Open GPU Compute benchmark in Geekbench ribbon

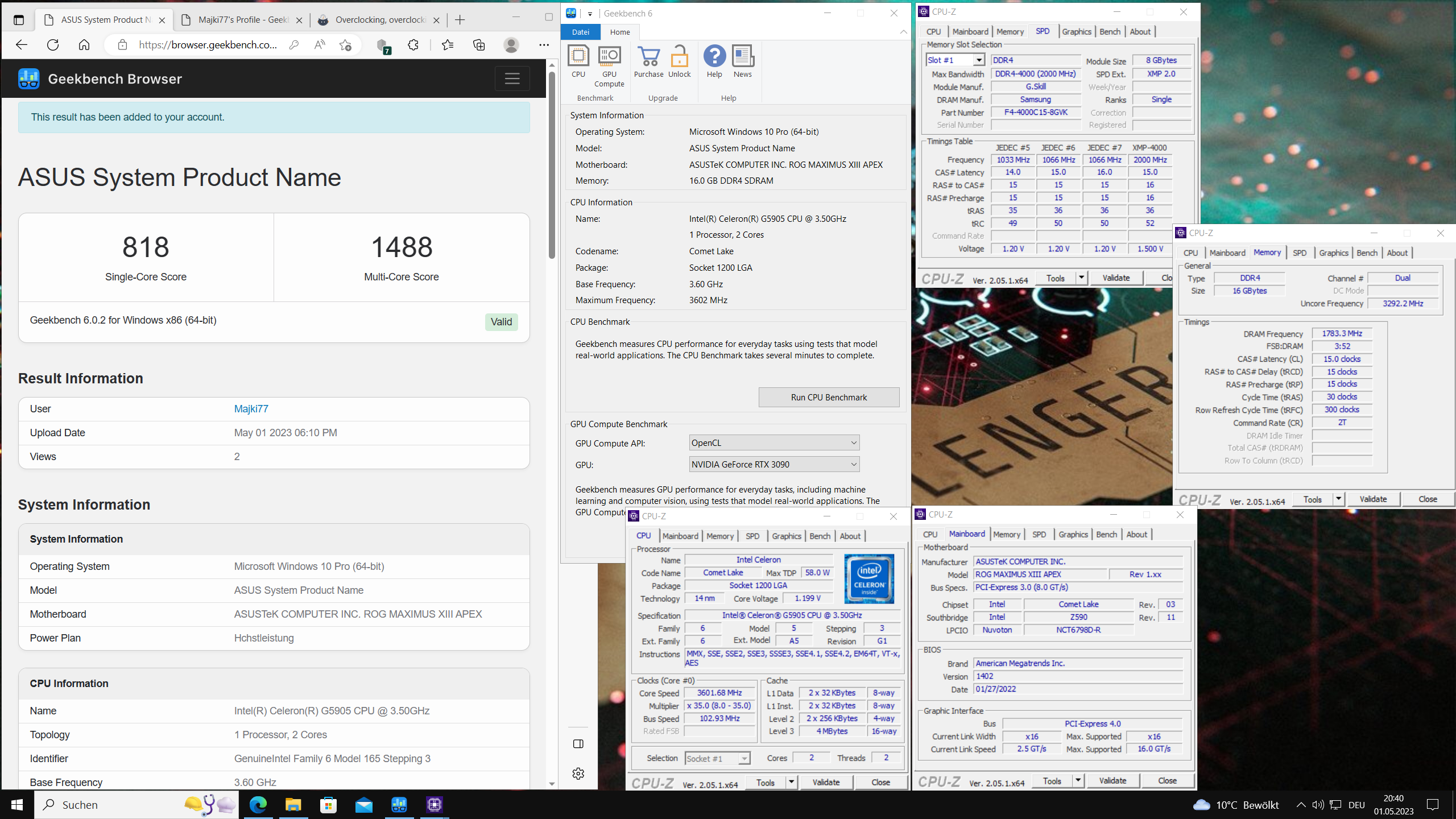[x=609, y=66]
